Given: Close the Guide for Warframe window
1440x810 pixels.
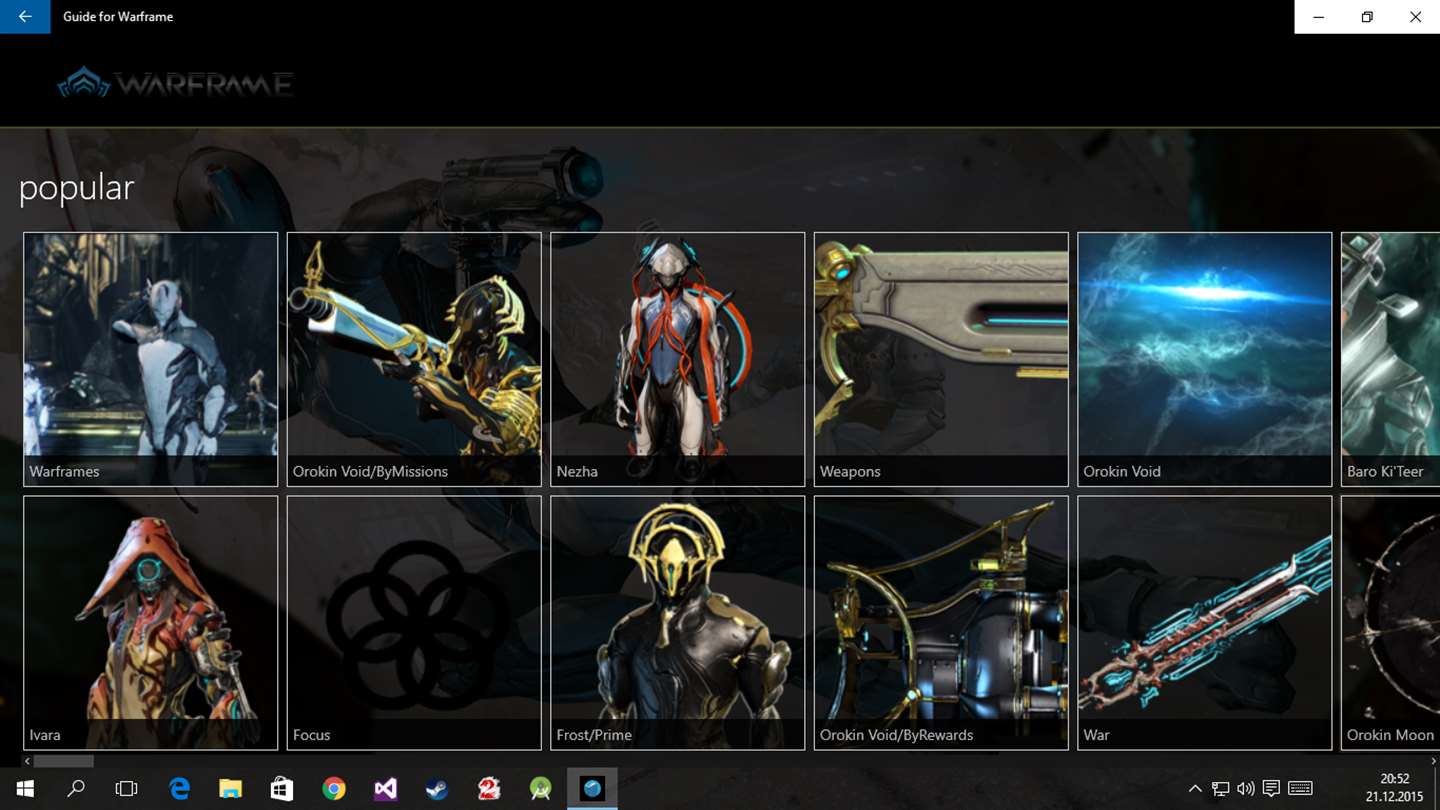Looking at the screenshot, I should point(1416,17).
